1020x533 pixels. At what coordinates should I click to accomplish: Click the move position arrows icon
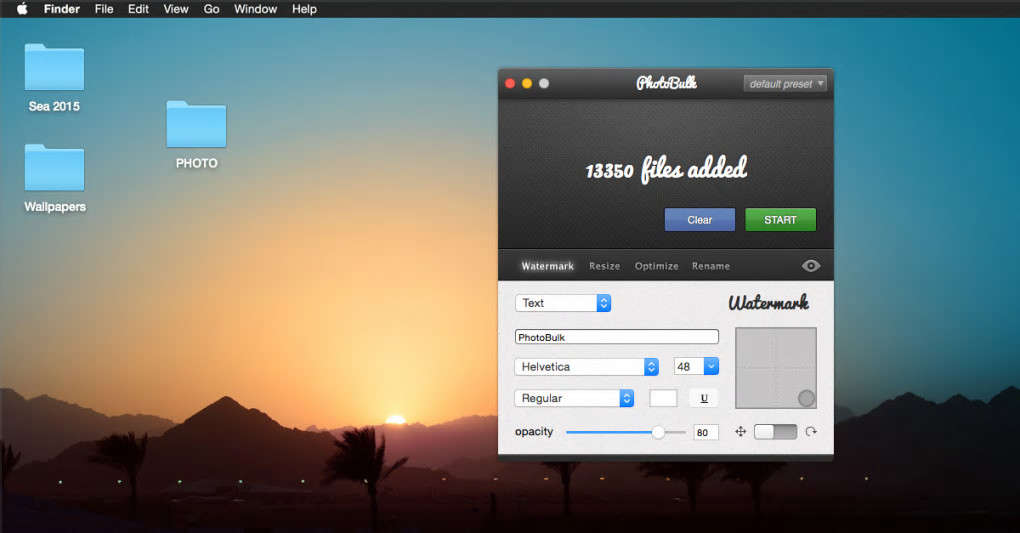(x=740, y=431)
